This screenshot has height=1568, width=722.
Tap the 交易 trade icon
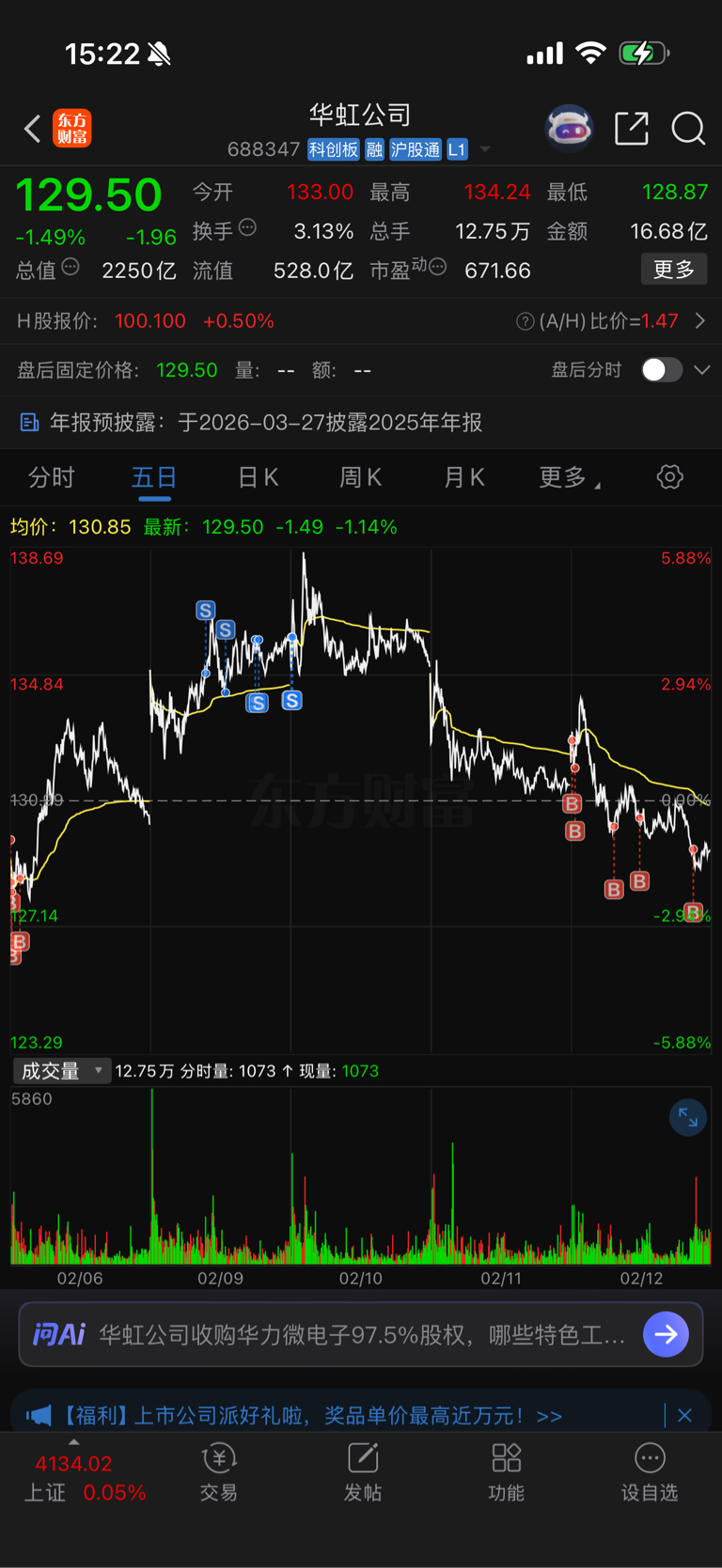[x=219, y=1458]
